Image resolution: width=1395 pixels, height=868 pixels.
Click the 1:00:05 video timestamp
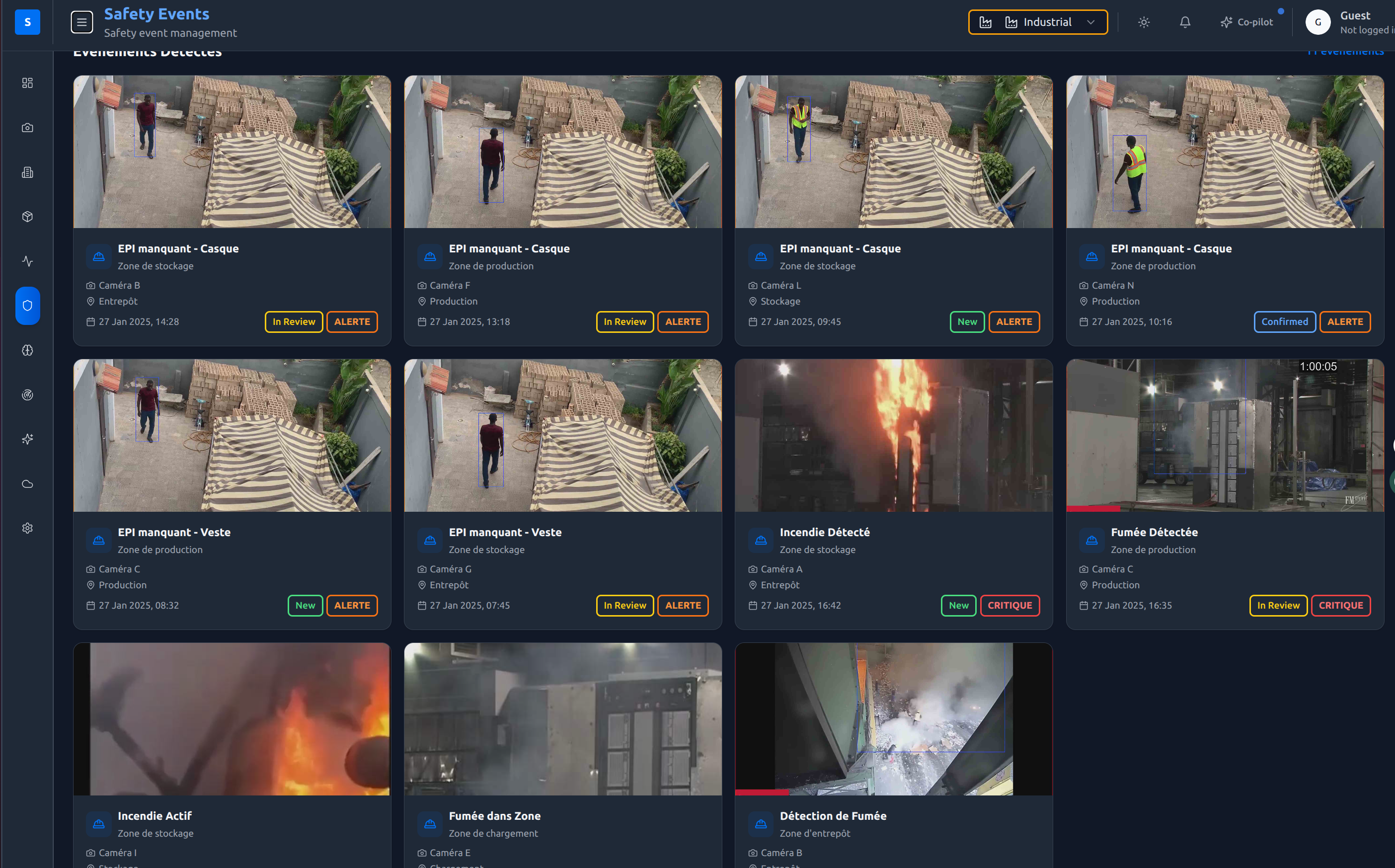1318,366
